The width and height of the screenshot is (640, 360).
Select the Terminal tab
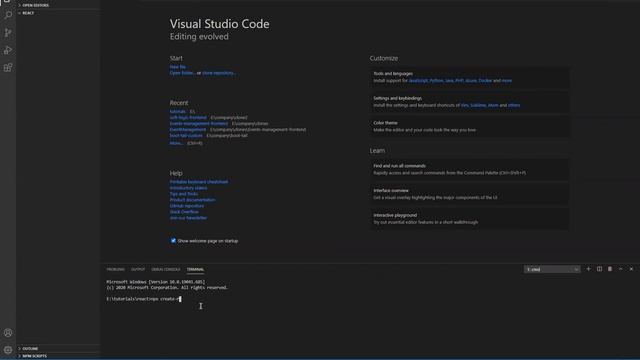(195, 269)
